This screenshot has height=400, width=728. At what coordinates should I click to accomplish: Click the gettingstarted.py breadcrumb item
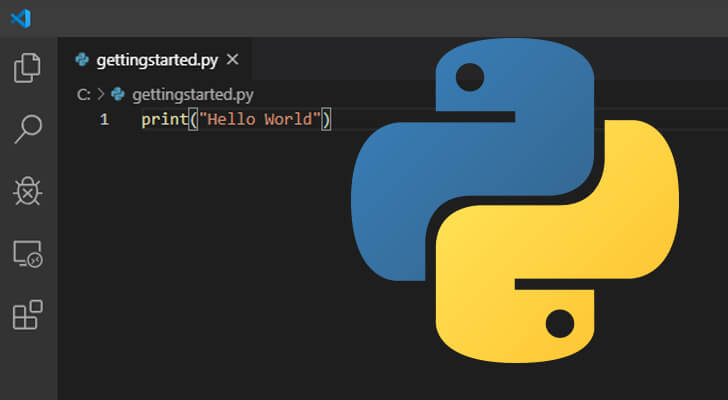coord(193,95)
